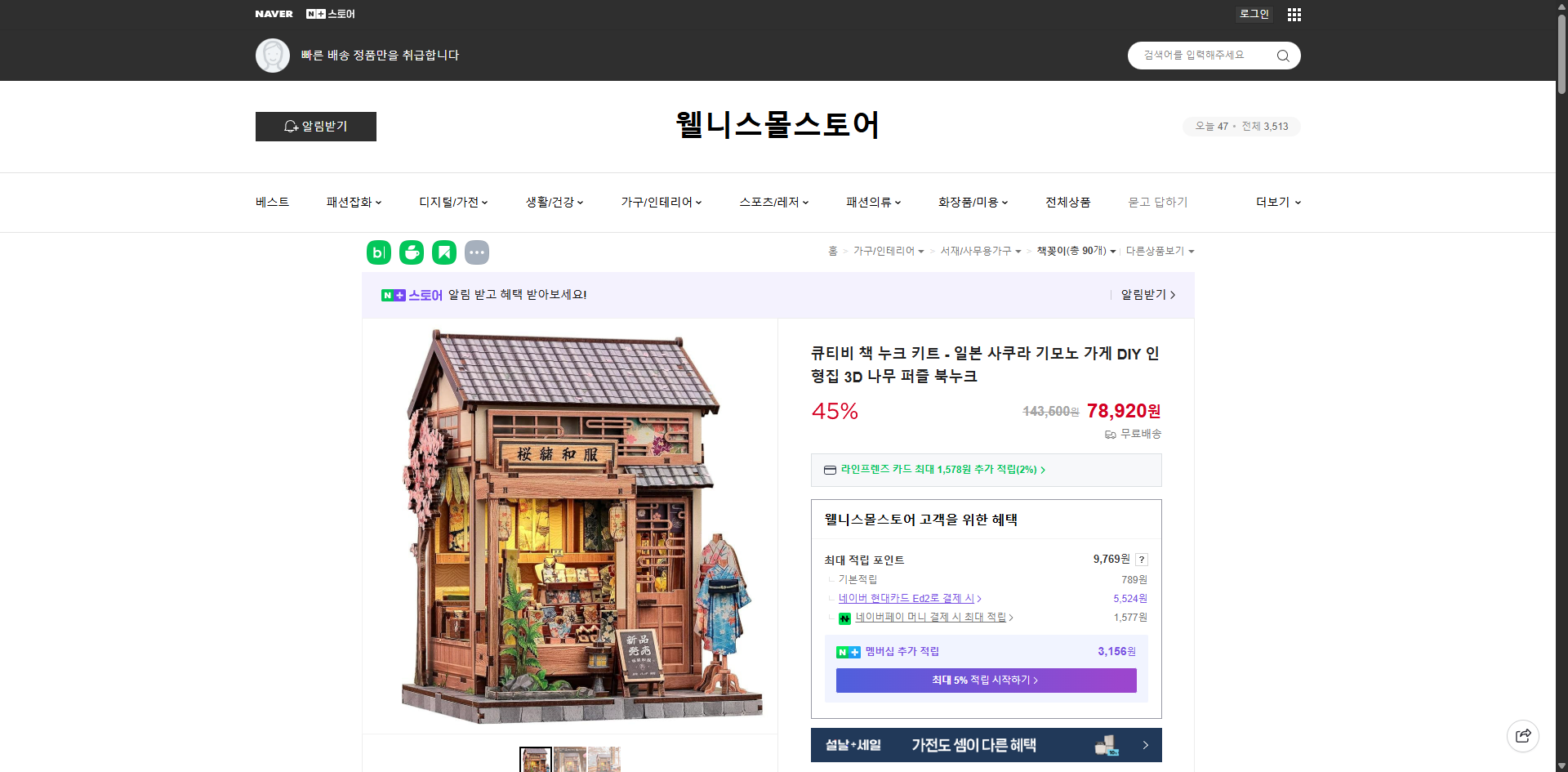Select the second product thumbnail below the image

569,760
